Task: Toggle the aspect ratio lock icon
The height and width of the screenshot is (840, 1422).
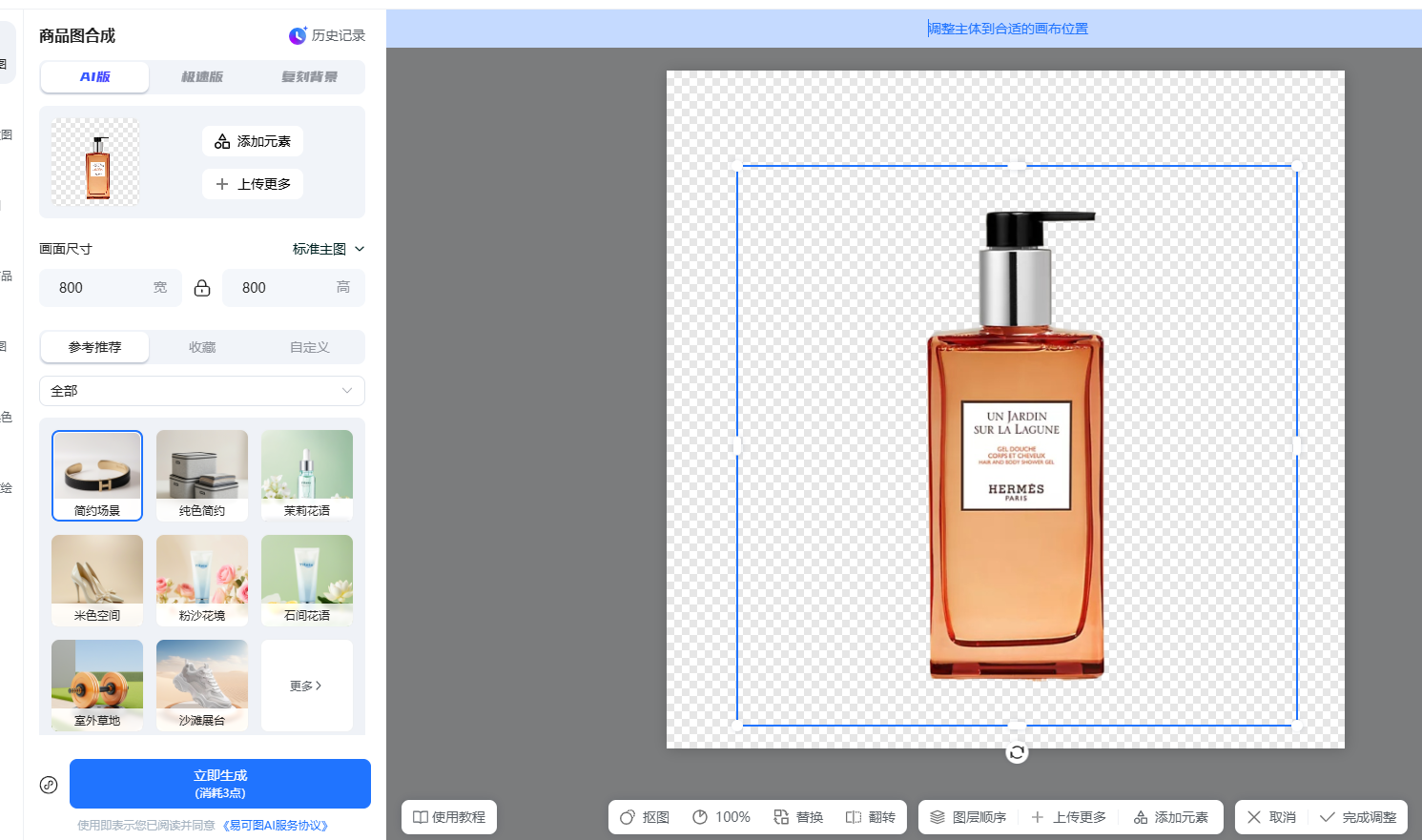Action: point(202,288)
